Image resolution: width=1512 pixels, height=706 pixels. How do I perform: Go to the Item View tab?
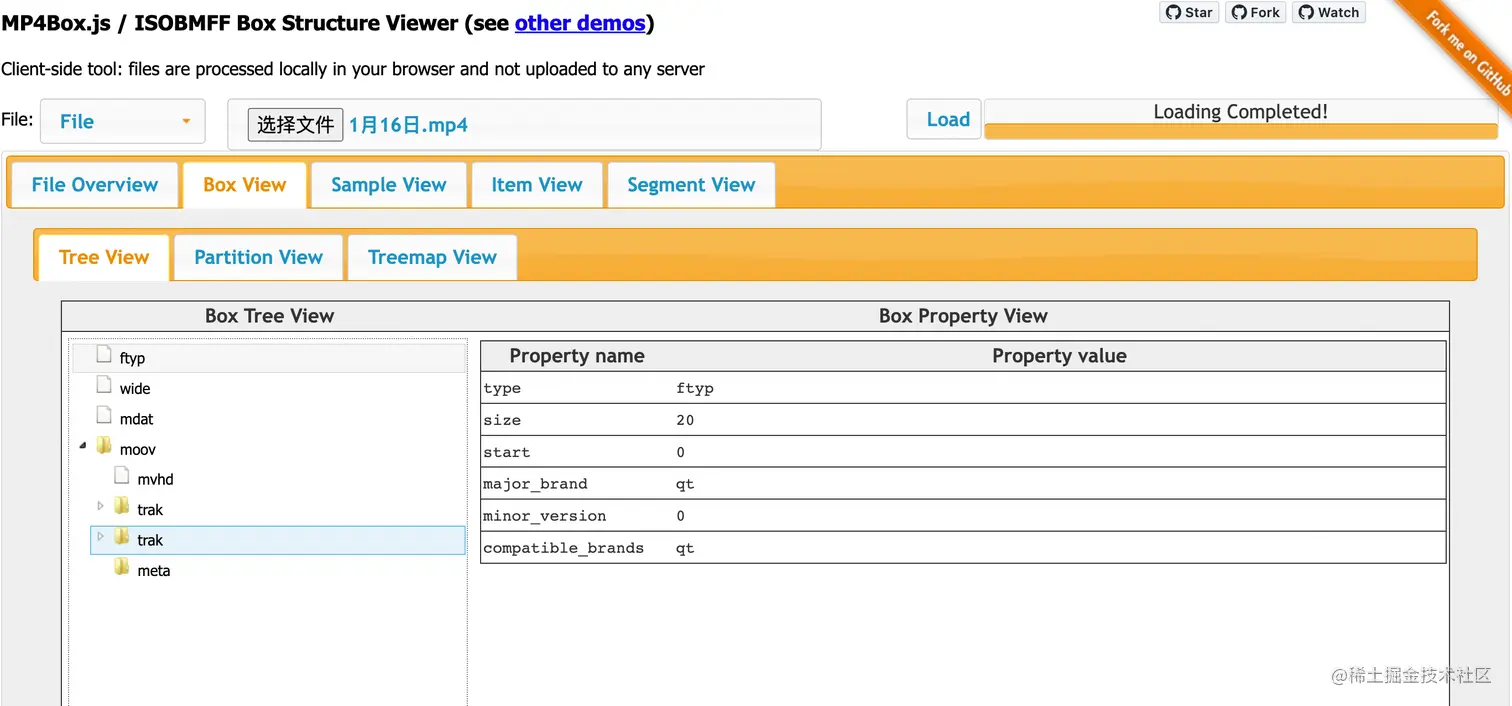click(x=537, y=185)
